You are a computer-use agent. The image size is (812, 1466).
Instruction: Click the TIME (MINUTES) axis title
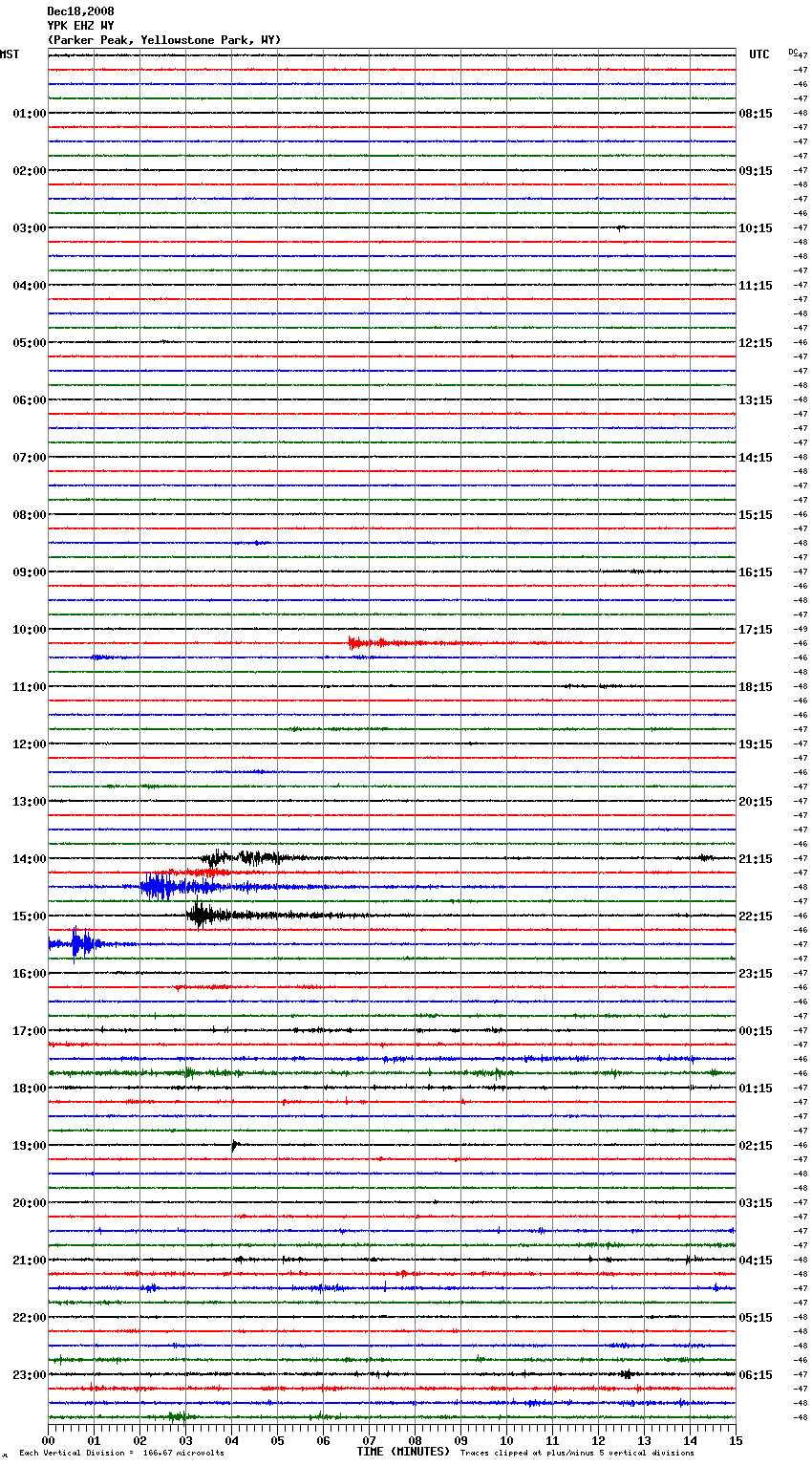403,1452
